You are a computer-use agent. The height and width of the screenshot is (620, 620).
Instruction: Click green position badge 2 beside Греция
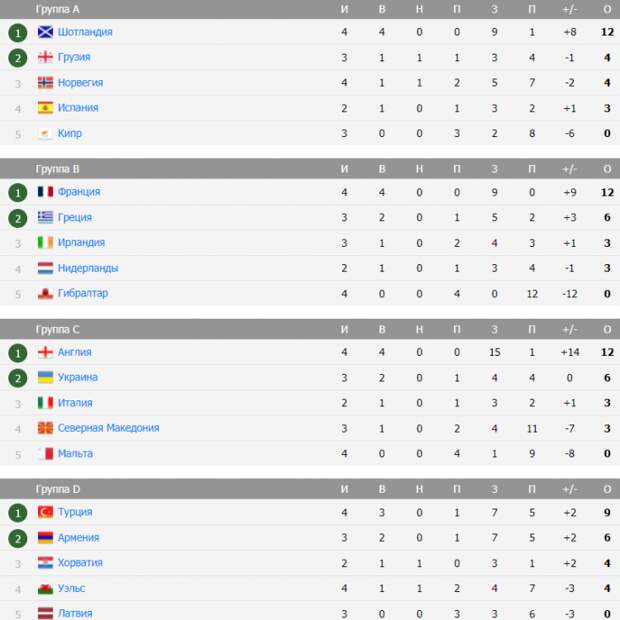18,218
